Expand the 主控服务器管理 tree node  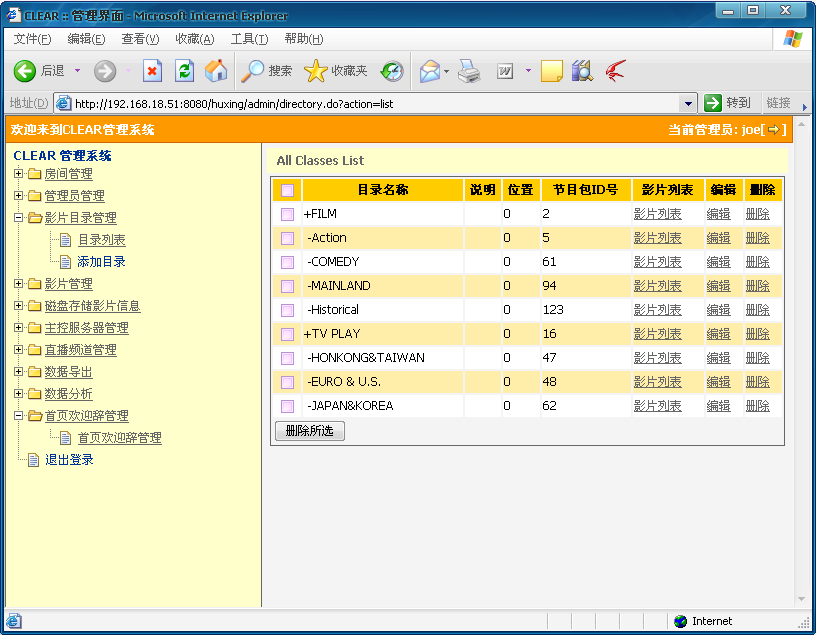point(18,327)
